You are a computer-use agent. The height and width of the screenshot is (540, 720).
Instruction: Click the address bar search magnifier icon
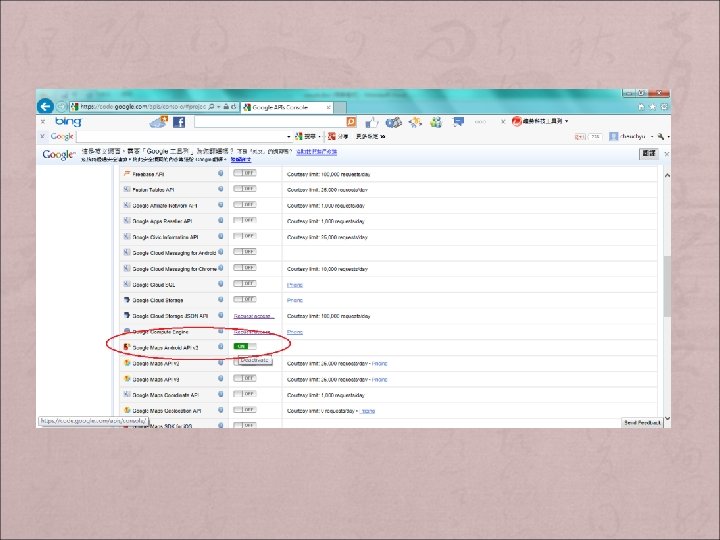tap(211, 107)
